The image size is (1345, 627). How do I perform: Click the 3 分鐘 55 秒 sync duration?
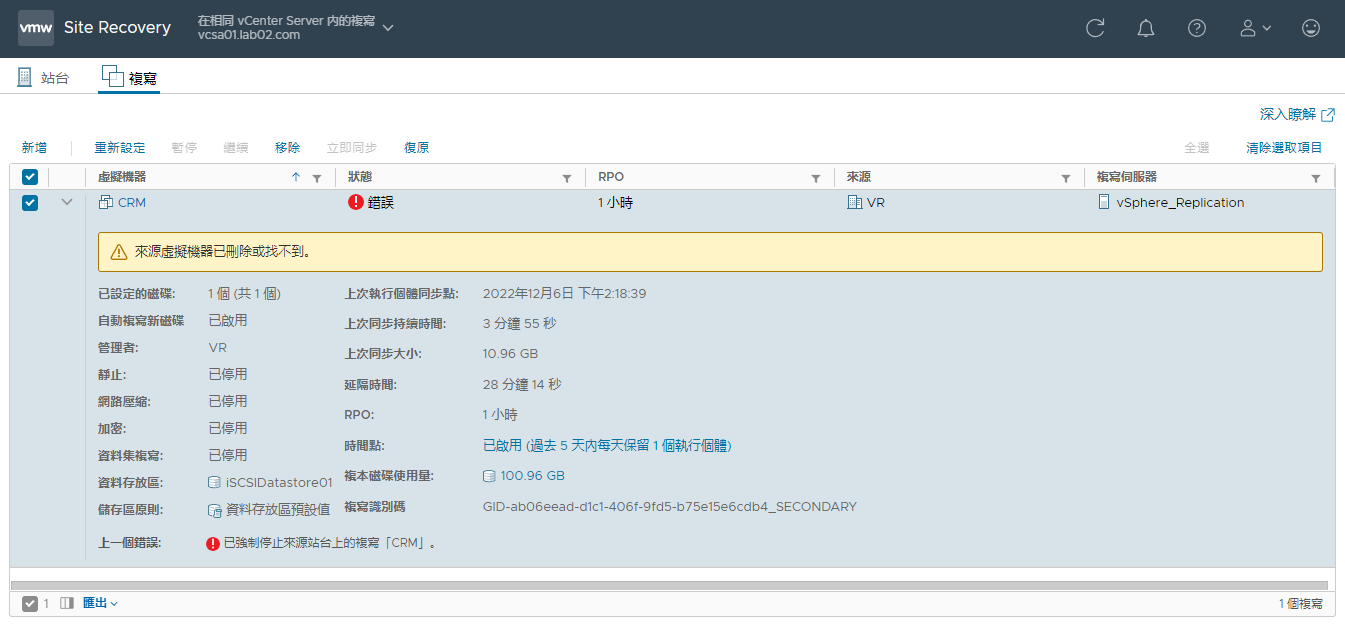point(519,324)
